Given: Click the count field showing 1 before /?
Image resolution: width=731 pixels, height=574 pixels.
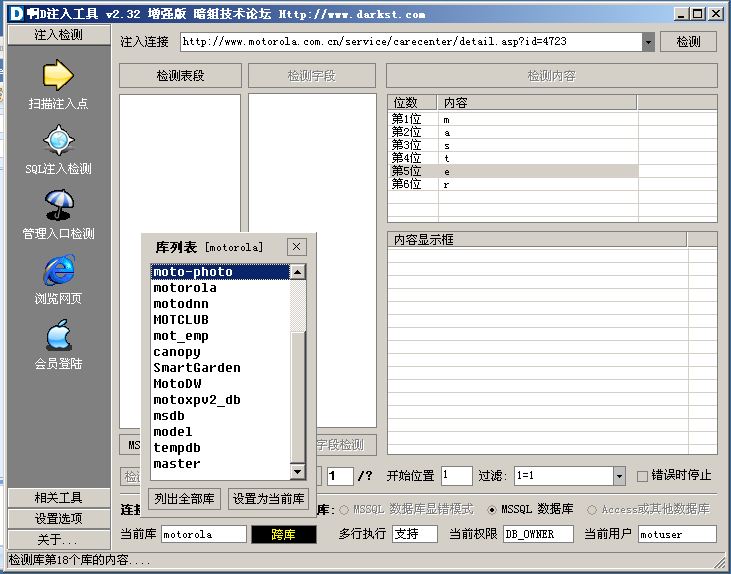Looking at the screenshot, I should 340,476.
